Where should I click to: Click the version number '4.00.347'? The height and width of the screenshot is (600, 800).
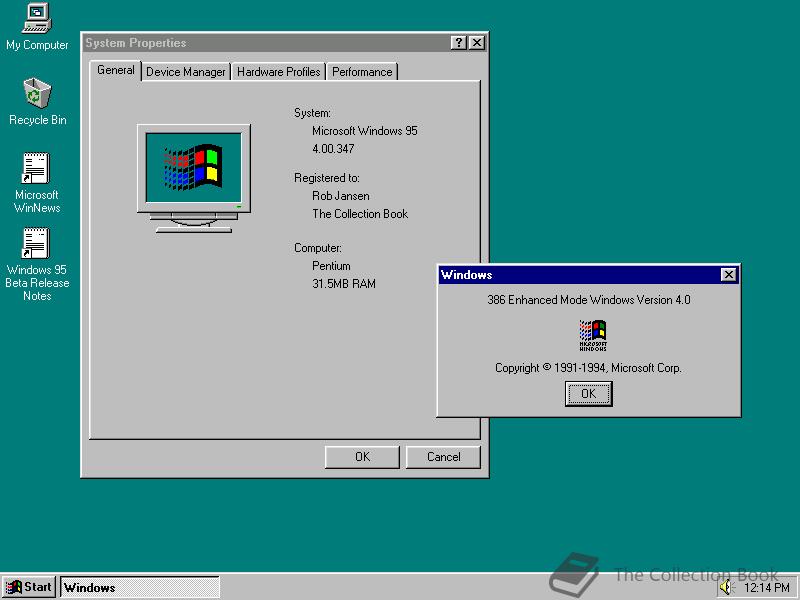[333, 149]
